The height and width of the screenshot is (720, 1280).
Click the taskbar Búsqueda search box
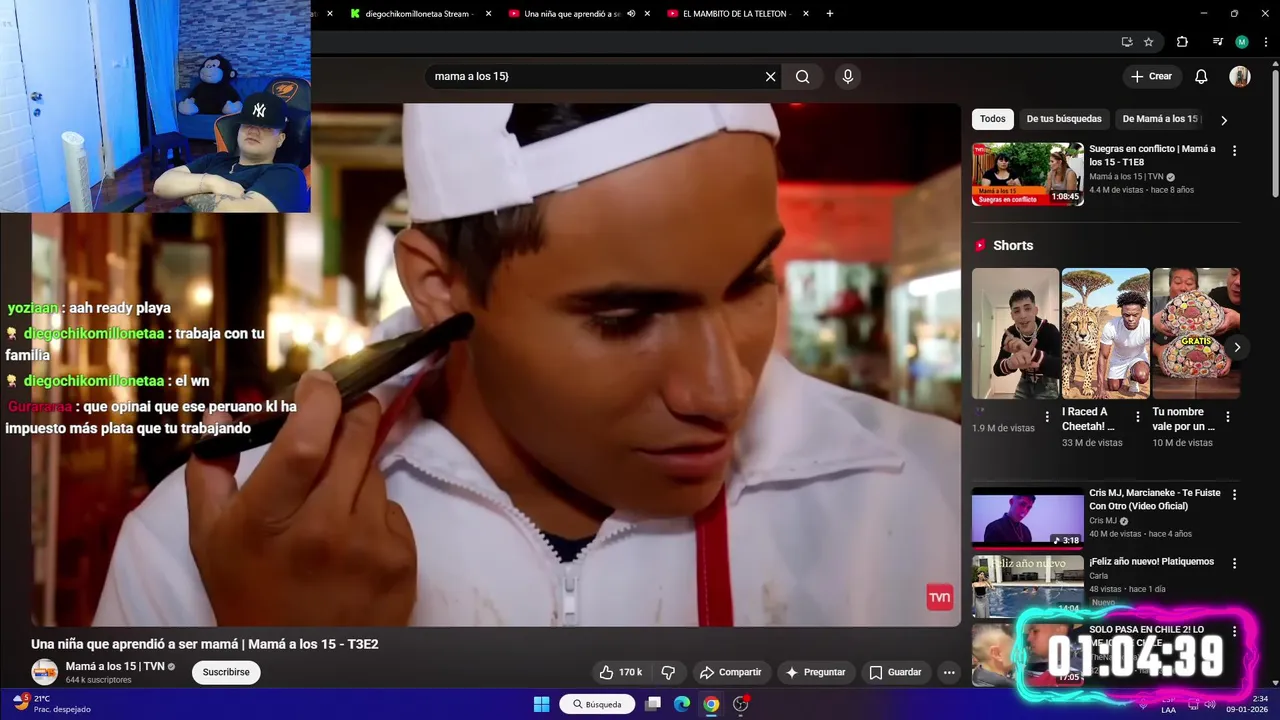[597, 704]
